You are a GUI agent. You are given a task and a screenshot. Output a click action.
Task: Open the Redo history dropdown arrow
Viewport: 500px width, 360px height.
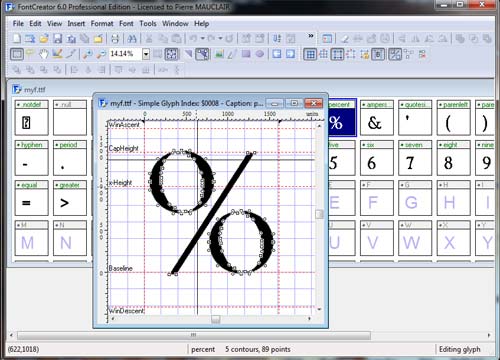click(x=220, y=39)
